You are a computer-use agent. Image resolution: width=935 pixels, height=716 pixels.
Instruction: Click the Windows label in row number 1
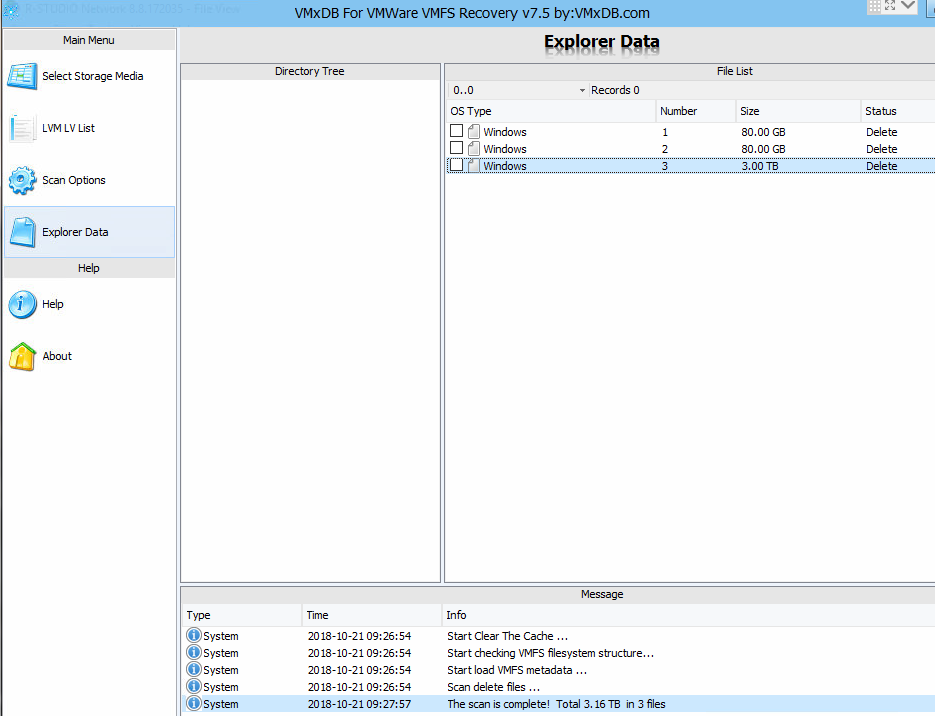coord(504,132)
